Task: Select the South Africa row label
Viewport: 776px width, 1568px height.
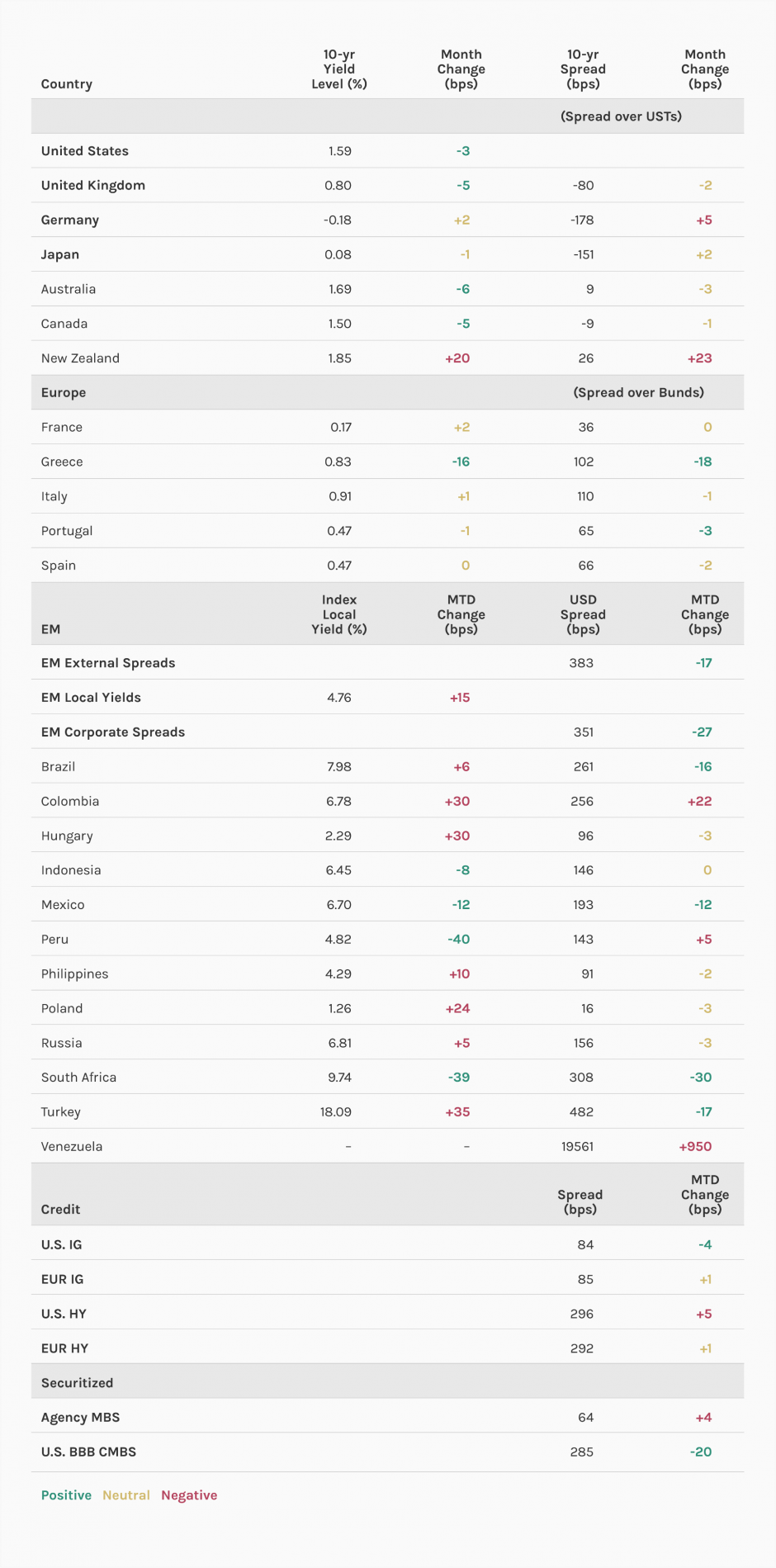Action: [x=78, y=1078]
